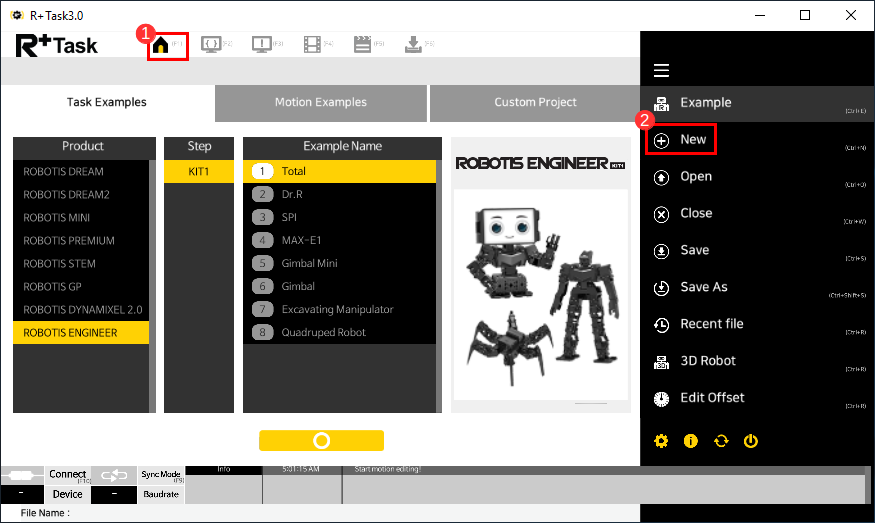Click the download (F6) toolbar icon
Screen dimensions: 875x523
(413, 44)
